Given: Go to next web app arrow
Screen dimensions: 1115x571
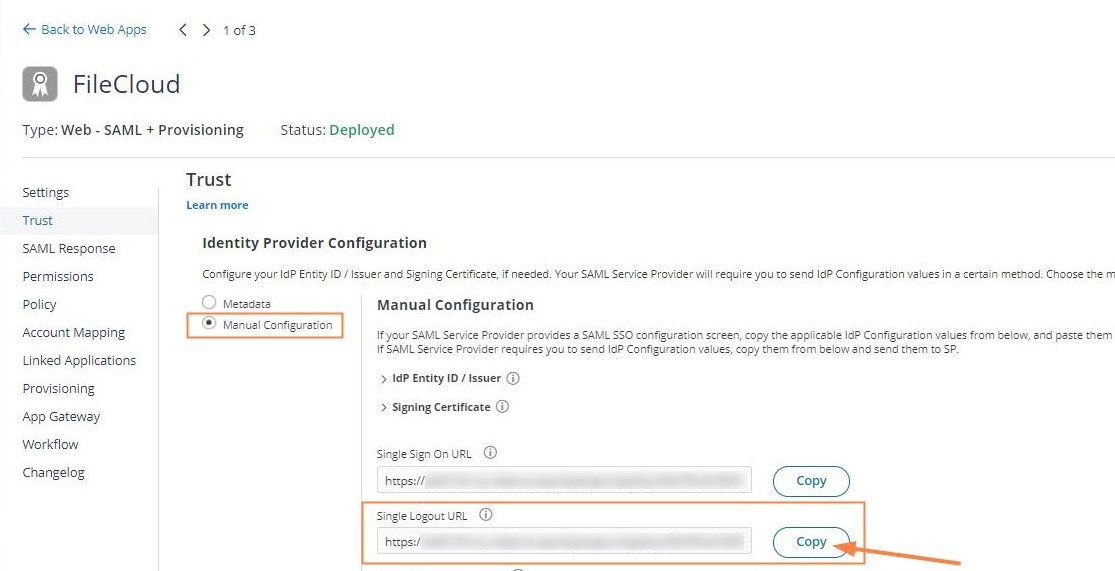Looking at the screenshot, I should [x=206, y=30].
